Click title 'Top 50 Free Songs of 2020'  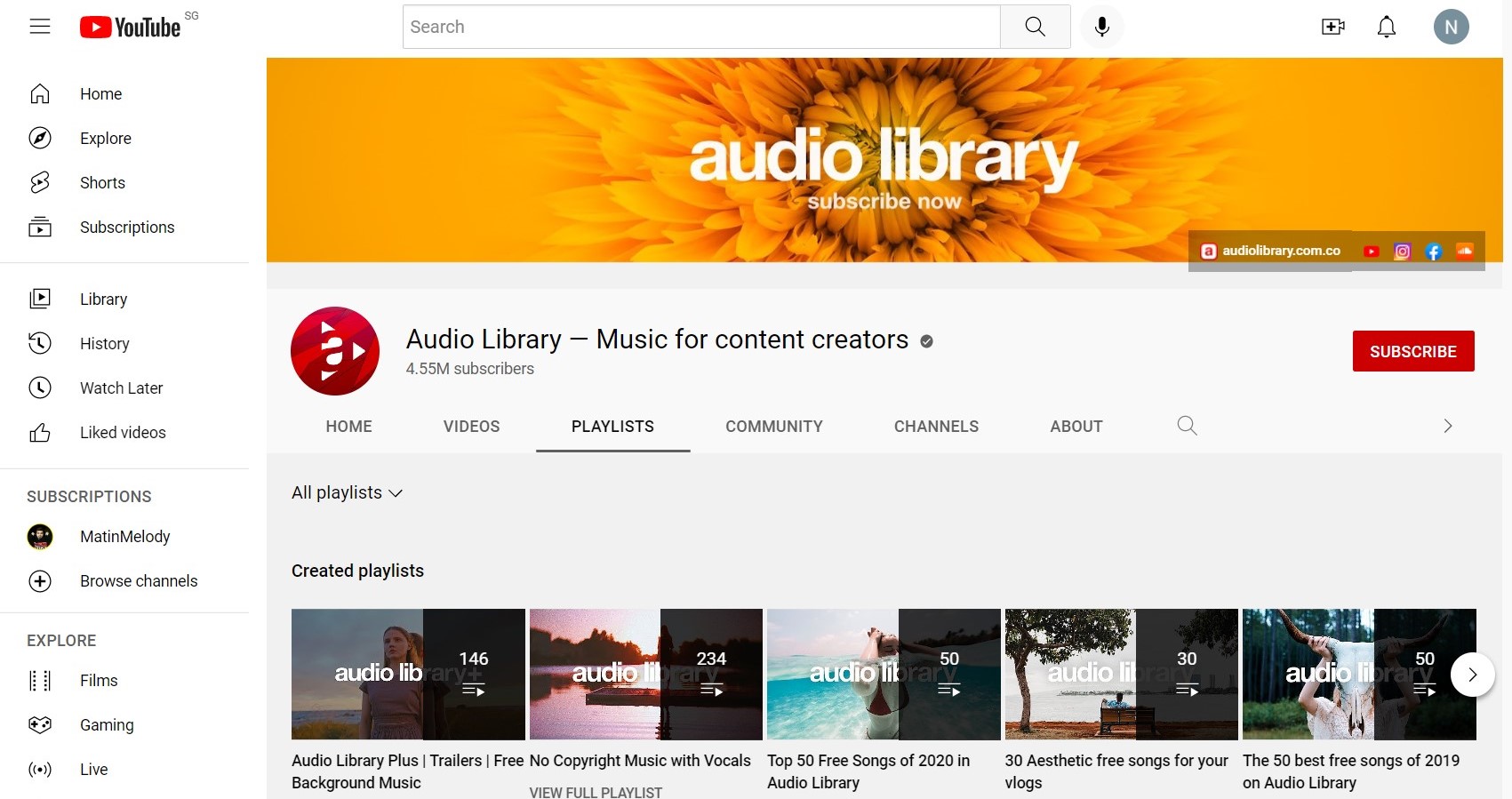(x=868, y=771)
